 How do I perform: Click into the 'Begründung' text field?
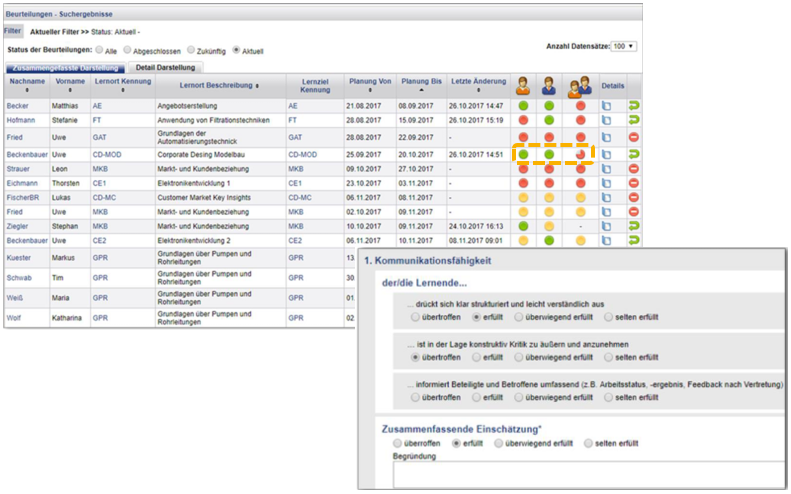(588, 475)
